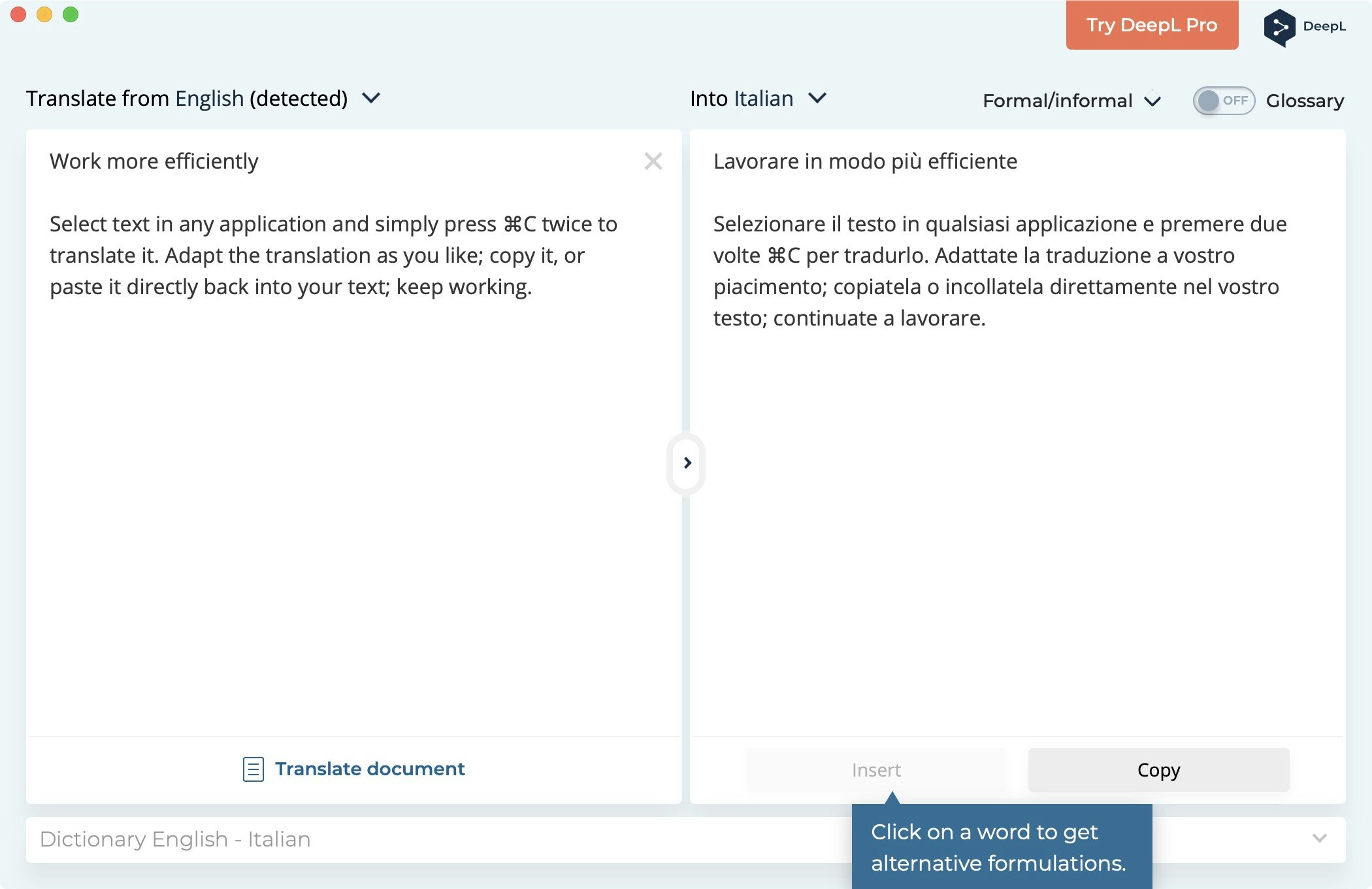The image size is (1372, 889).
Task: Click the disabled Insert button
Action: (876, 769)
